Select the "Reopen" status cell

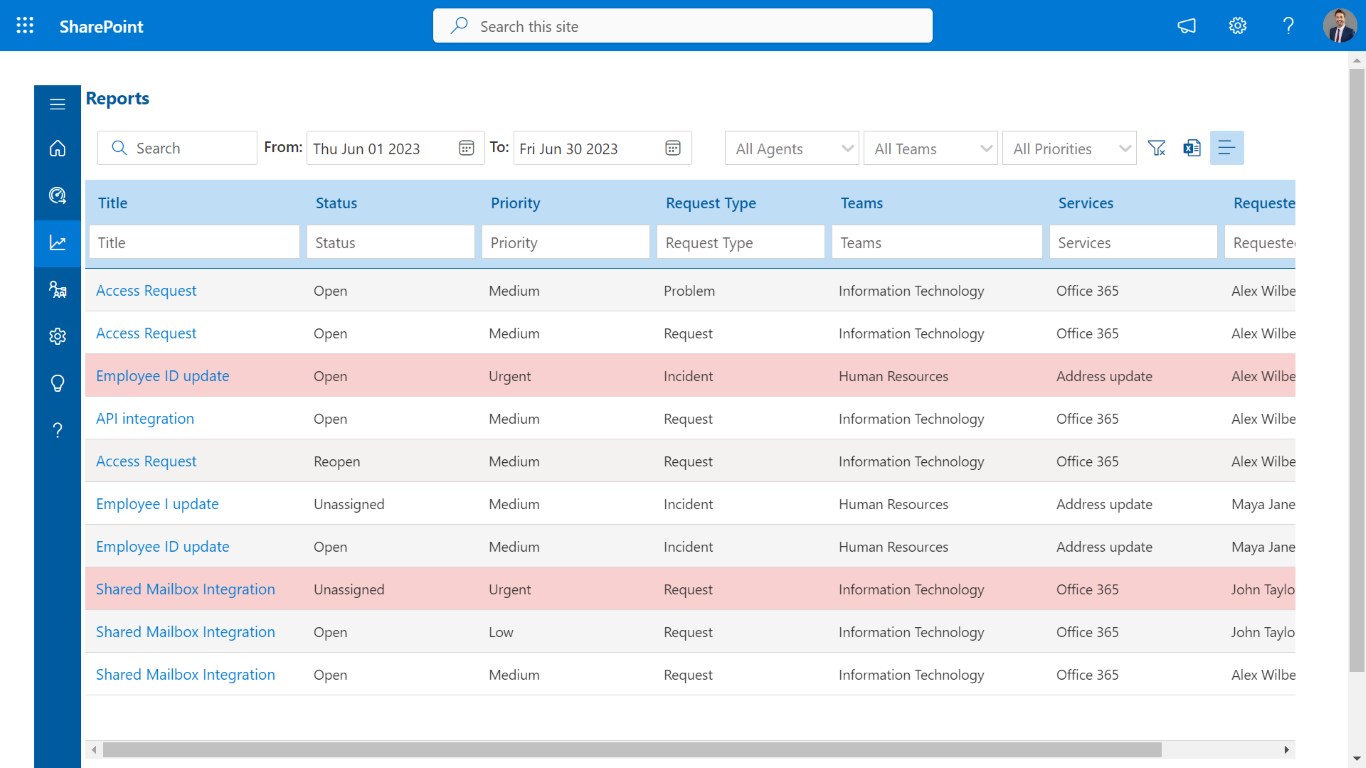337,462
